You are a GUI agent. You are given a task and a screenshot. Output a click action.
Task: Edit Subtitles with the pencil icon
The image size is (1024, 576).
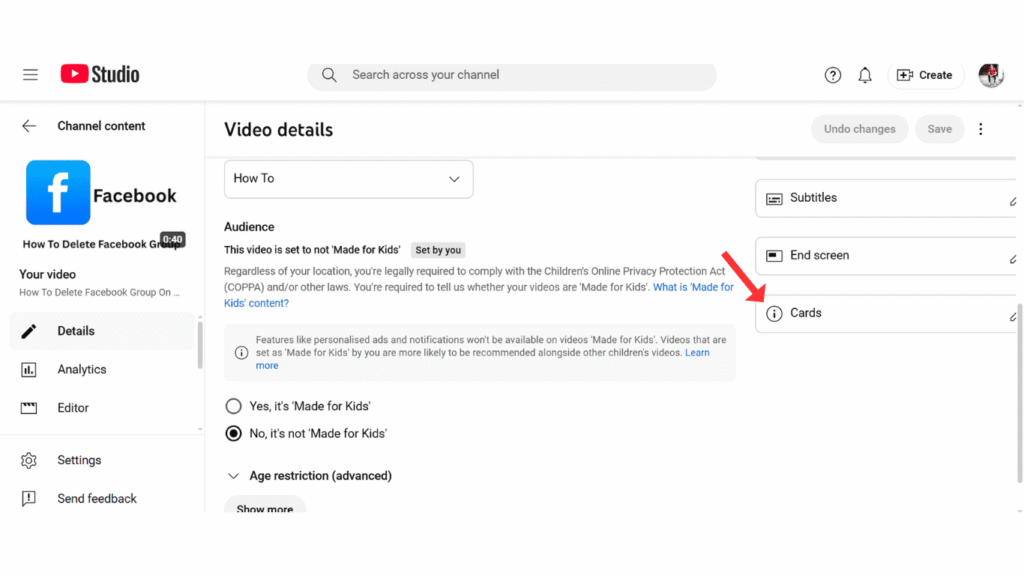tap(1013, 201)
